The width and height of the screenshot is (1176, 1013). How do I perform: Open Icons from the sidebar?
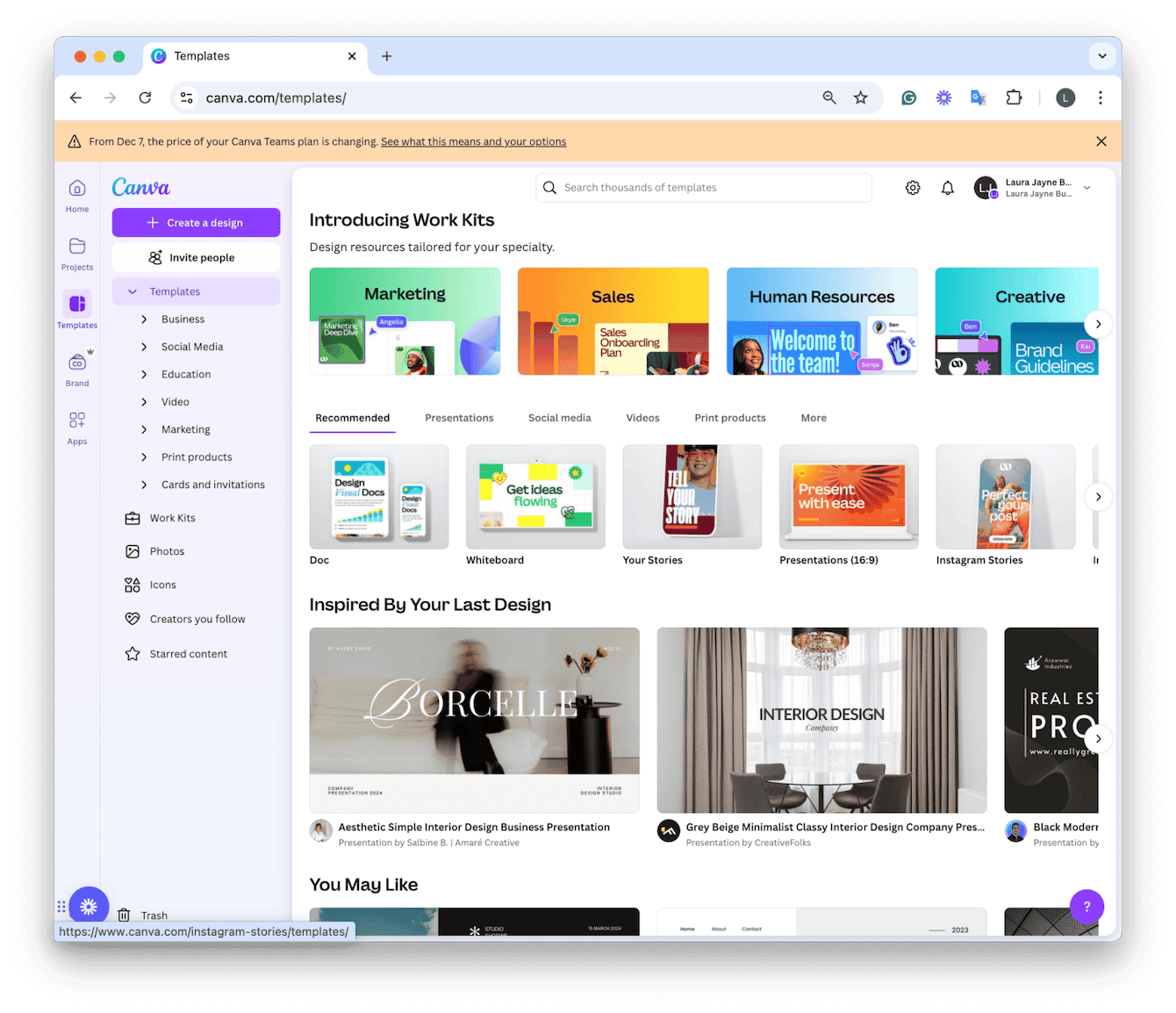(162, 584)
